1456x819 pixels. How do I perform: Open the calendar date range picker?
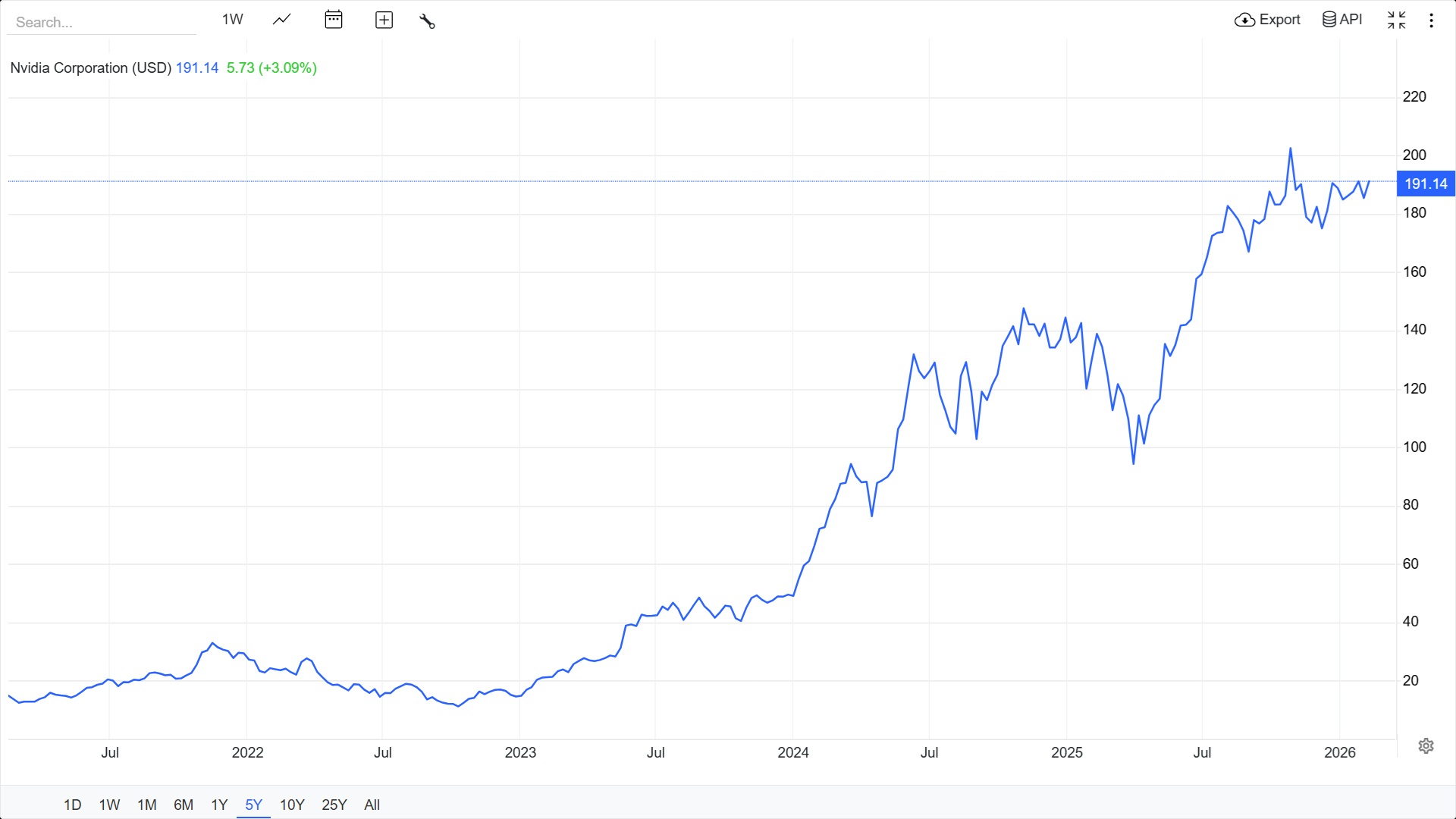[334, 20]
